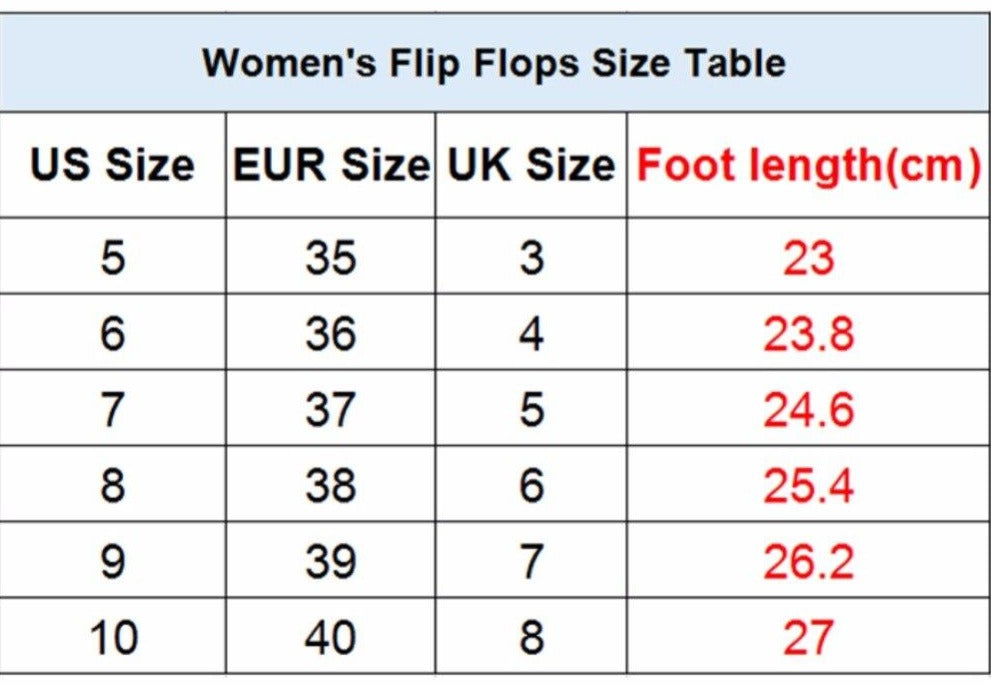Click foot length value 27
Screen dimensions: 991x686
tap(808, 637)
